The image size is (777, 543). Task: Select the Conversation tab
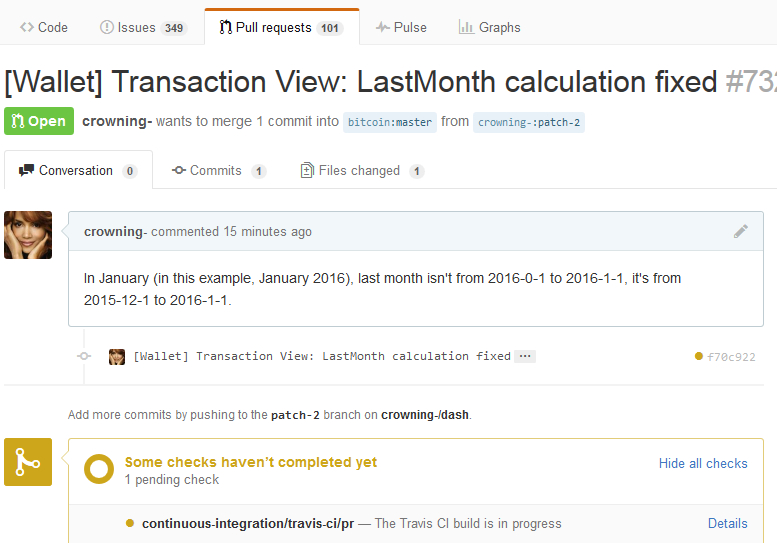tap(78, 170)
